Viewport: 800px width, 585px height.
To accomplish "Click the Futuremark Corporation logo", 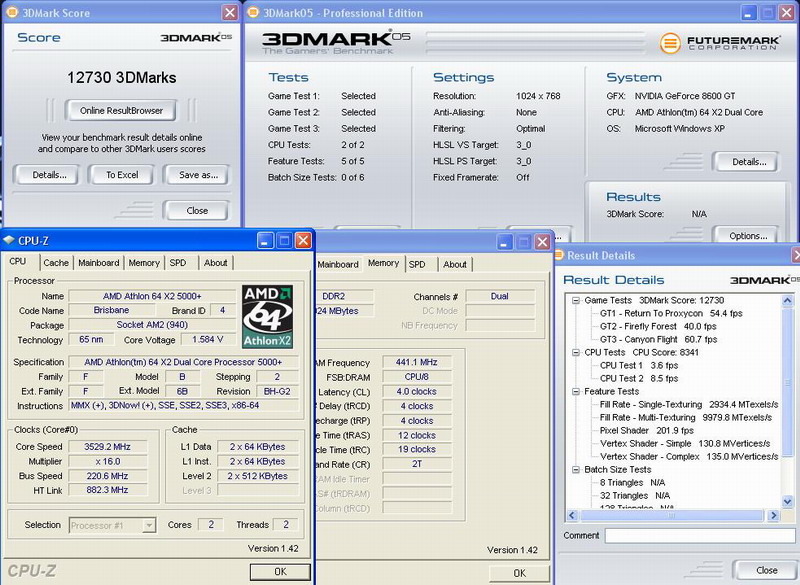I will 719,43.
